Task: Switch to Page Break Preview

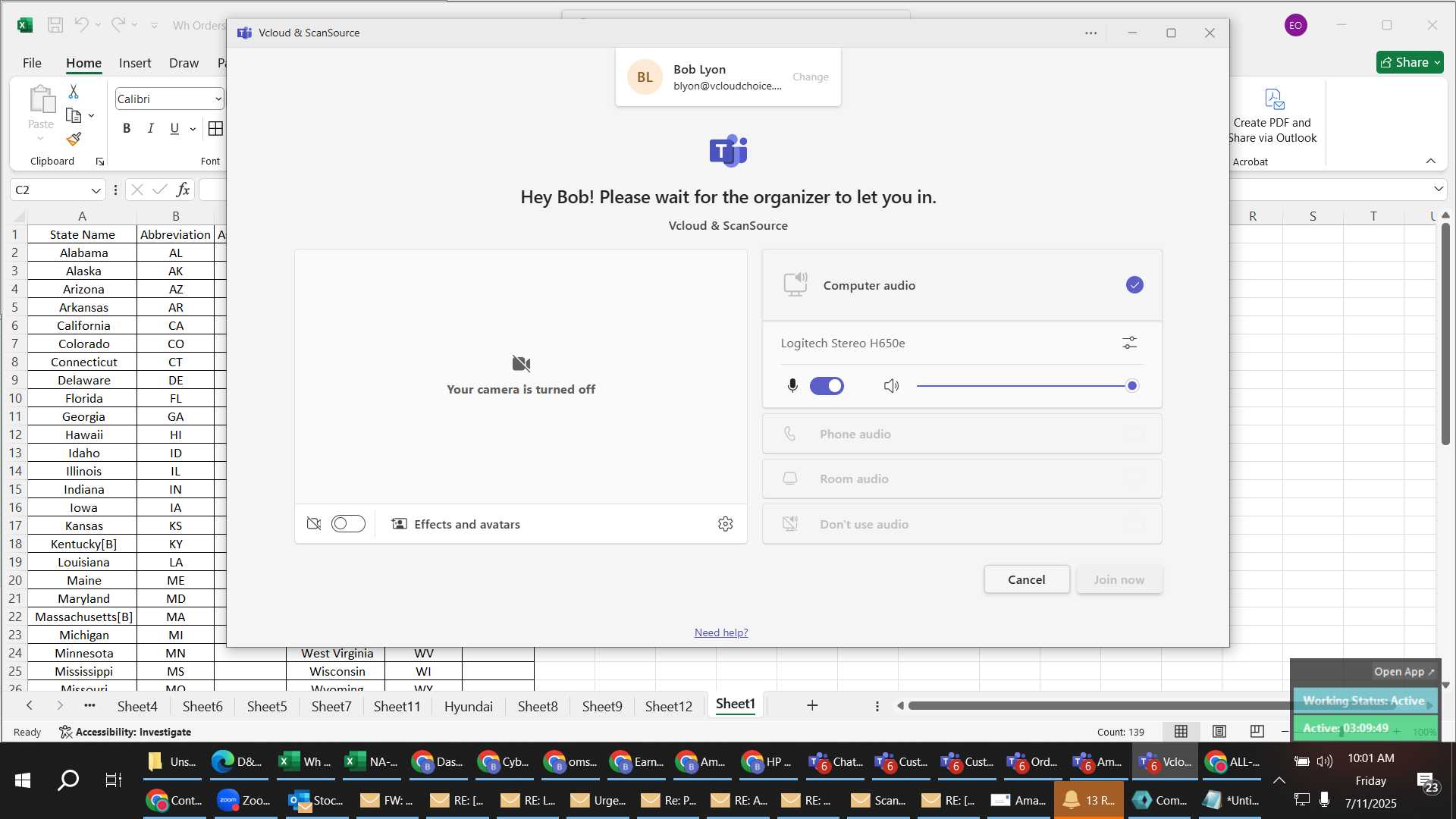Action: click(x=1257, y=731)
